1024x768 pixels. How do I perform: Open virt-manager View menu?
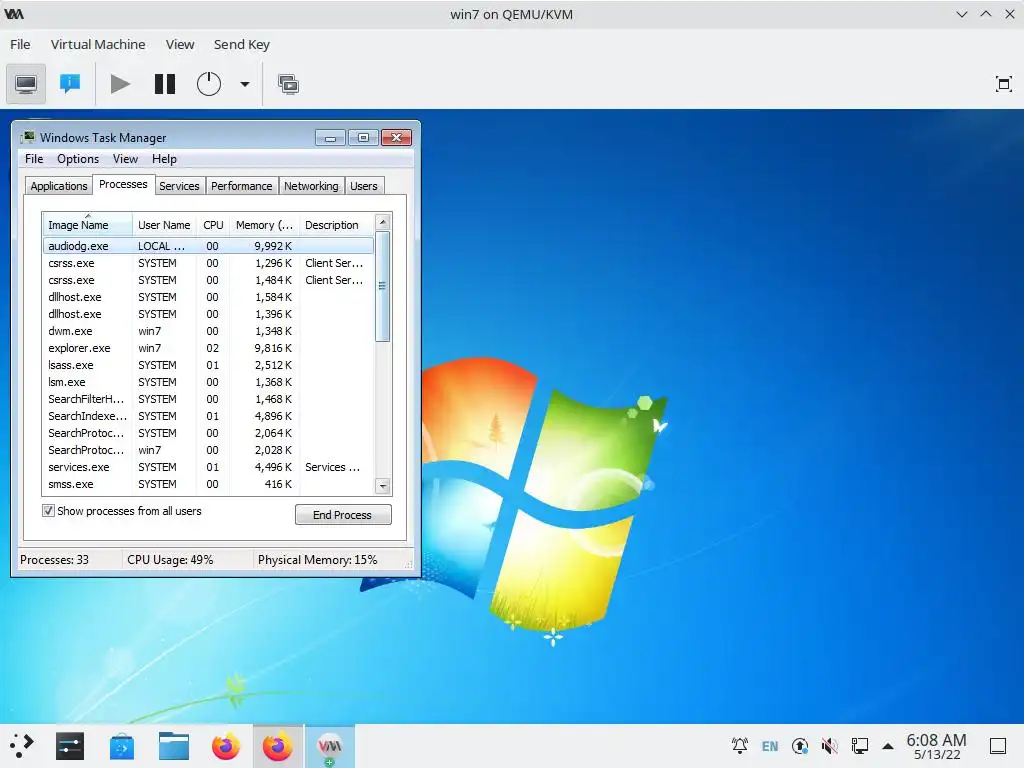pyautogui.click(x=180, y=44)
